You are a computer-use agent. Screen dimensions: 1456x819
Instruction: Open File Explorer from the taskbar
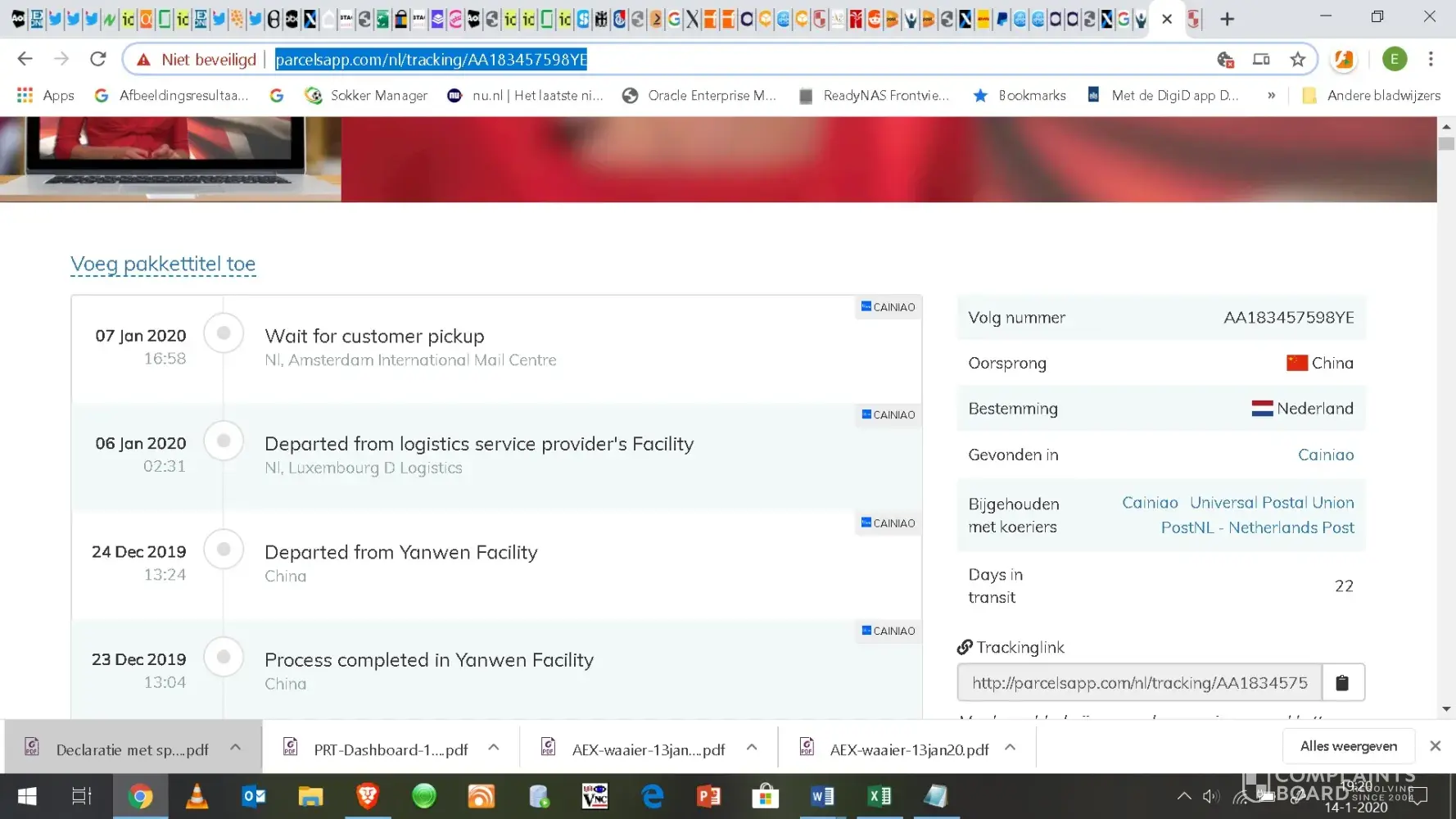[310, 796]
